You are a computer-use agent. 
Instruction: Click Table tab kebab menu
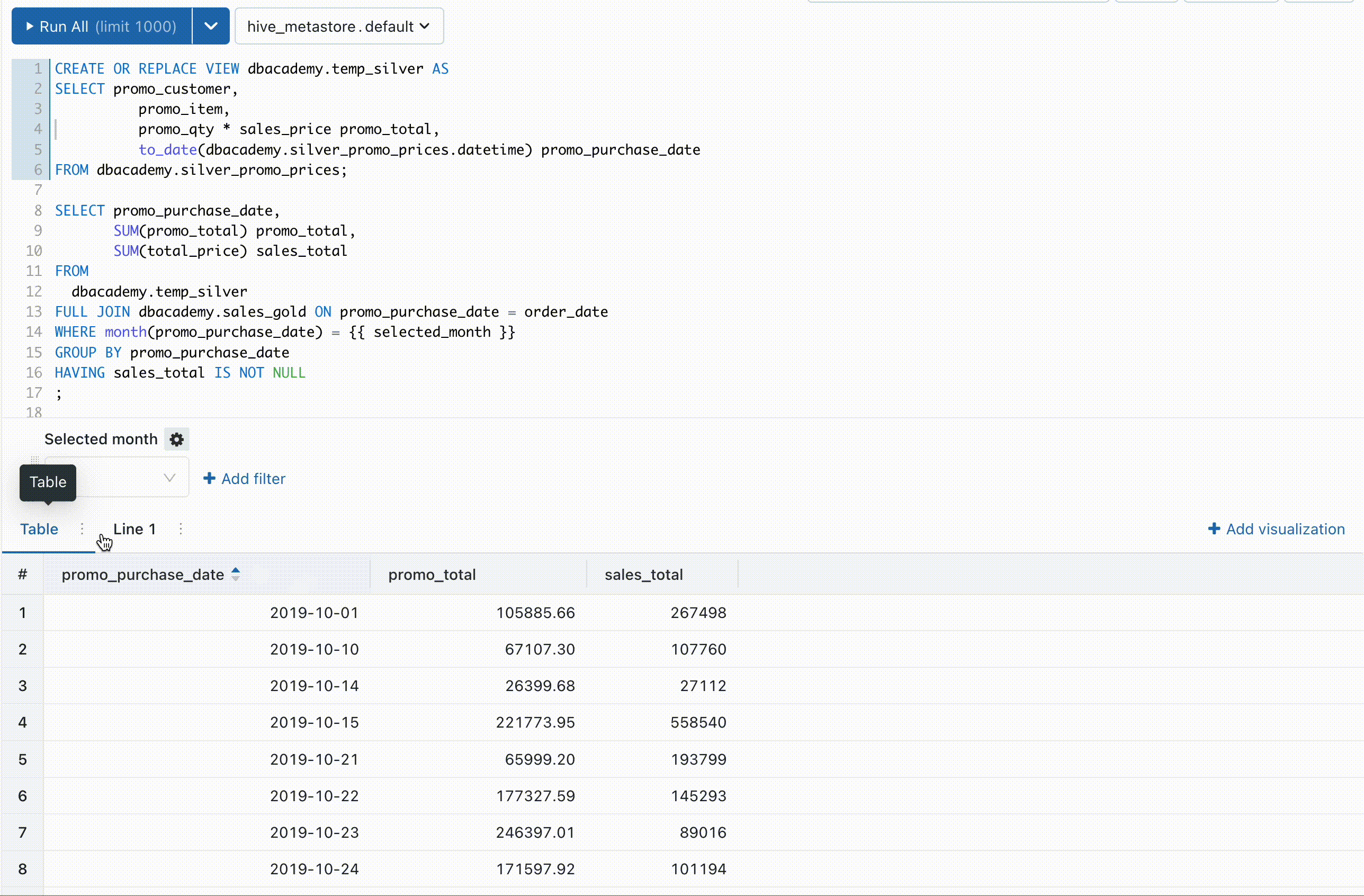pyautogui.click(x=82, y=528)
